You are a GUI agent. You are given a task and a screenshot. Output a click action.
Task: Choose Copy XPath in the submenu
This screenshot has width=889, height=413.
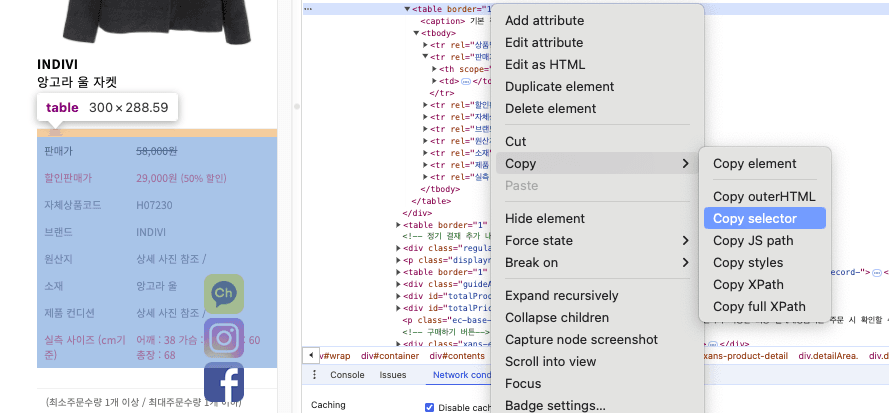tap(747, 284)
